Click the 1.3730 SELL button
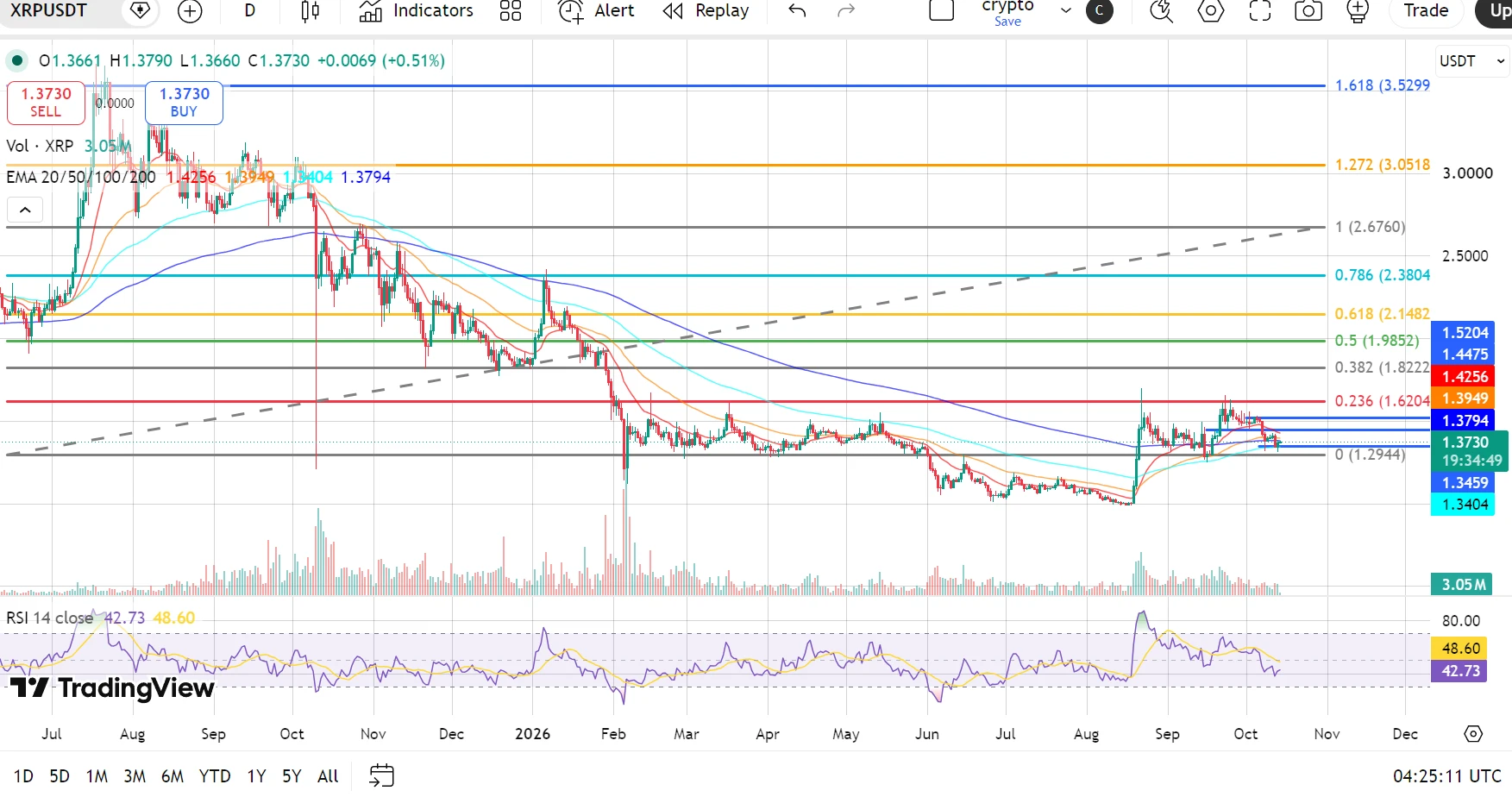Screen dimensions: 1512x797 coord(46,103)
